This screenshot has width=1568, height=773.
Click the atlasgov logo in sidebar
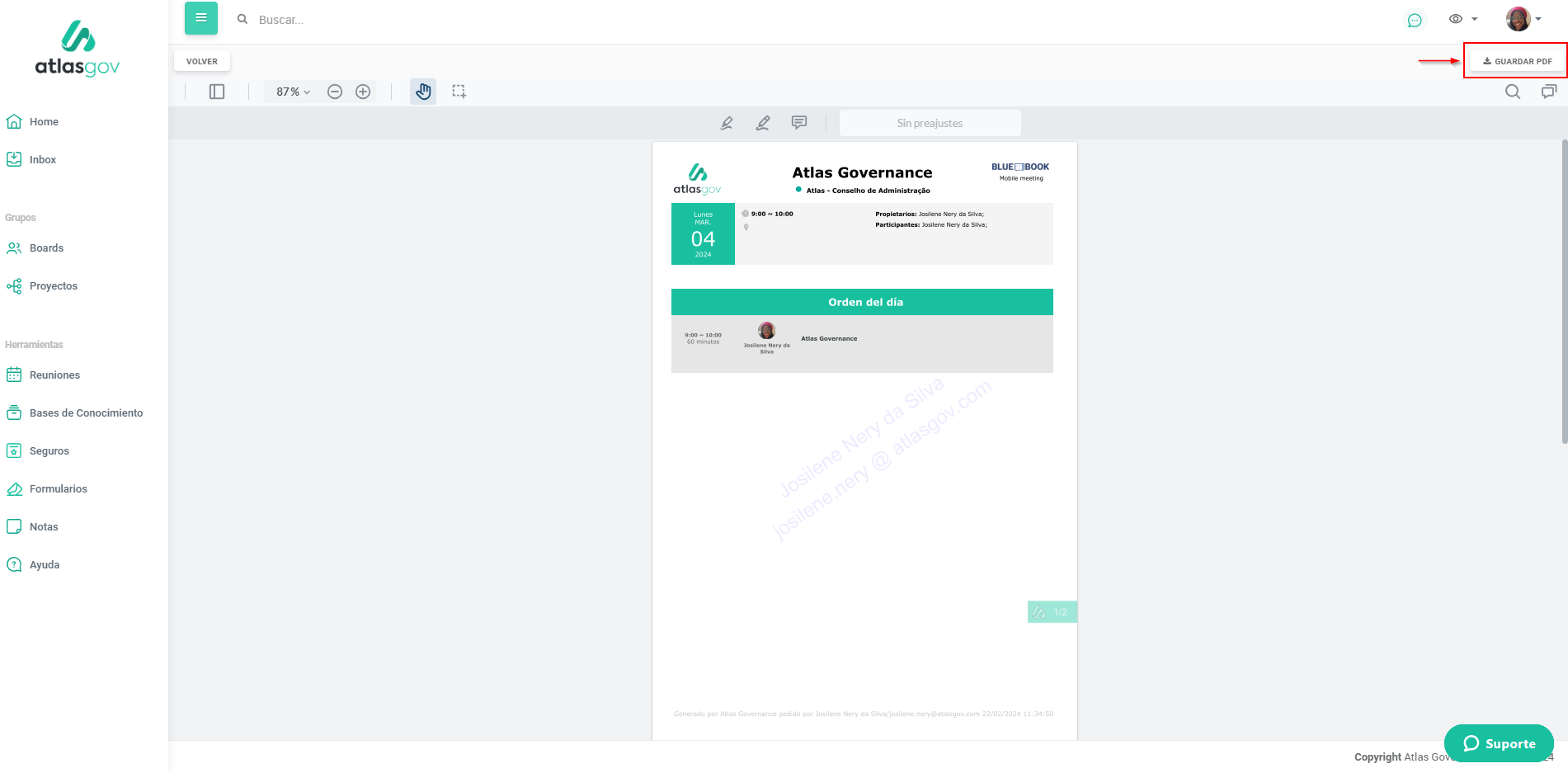pyautogui.click(x=78, y=49)
